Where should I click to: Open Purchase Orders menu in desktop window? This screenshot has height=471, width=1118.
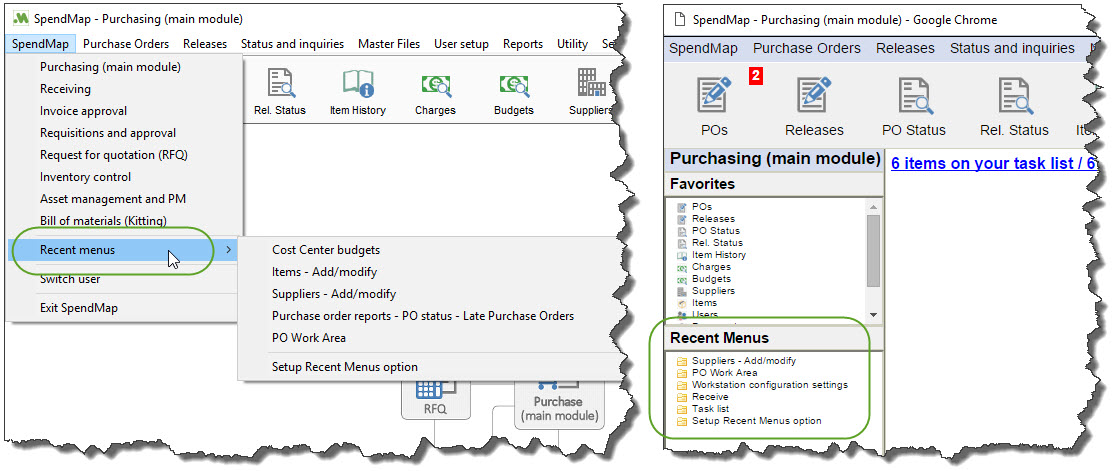click(126, 44)
